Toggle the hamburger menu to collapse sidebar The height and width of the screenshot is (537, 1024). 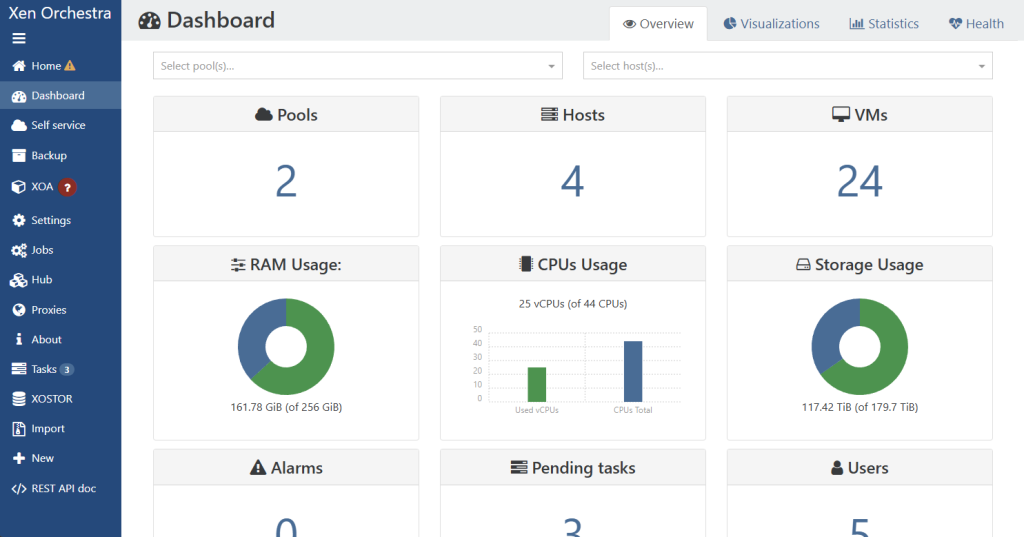coord(19,39)
